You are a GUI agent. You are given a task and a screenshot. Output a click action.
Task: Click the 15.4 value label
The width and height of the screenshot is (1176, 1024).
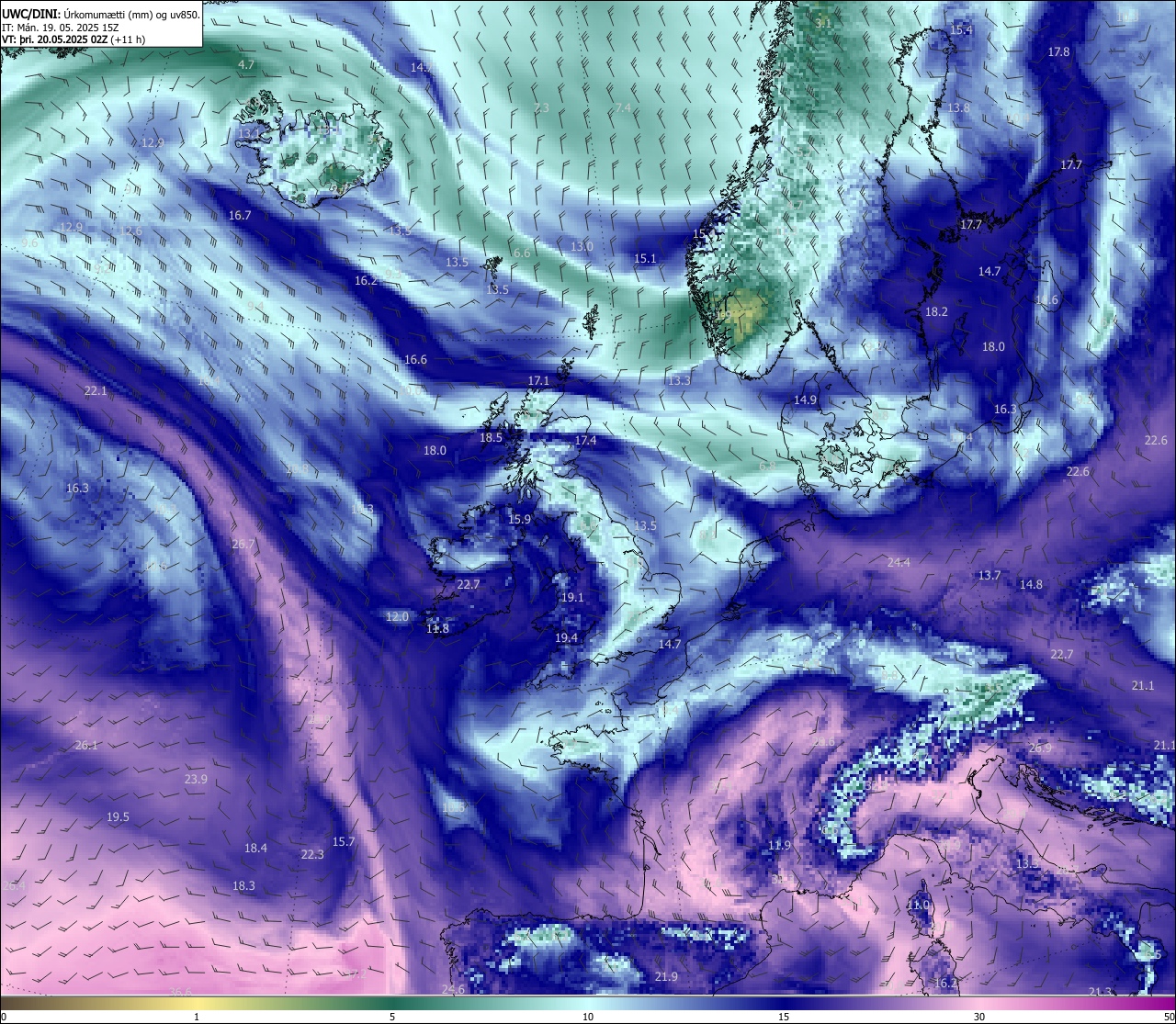pos(961,30)
